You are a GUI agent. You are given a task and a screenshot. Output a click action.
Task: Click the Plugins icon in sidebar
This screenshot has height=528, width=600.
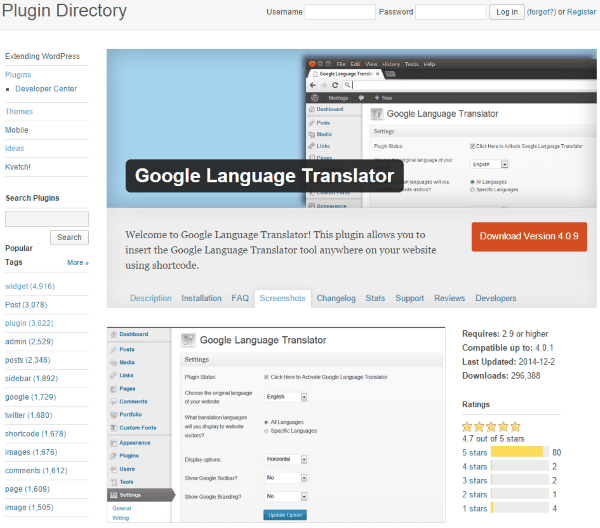point(113,455)
